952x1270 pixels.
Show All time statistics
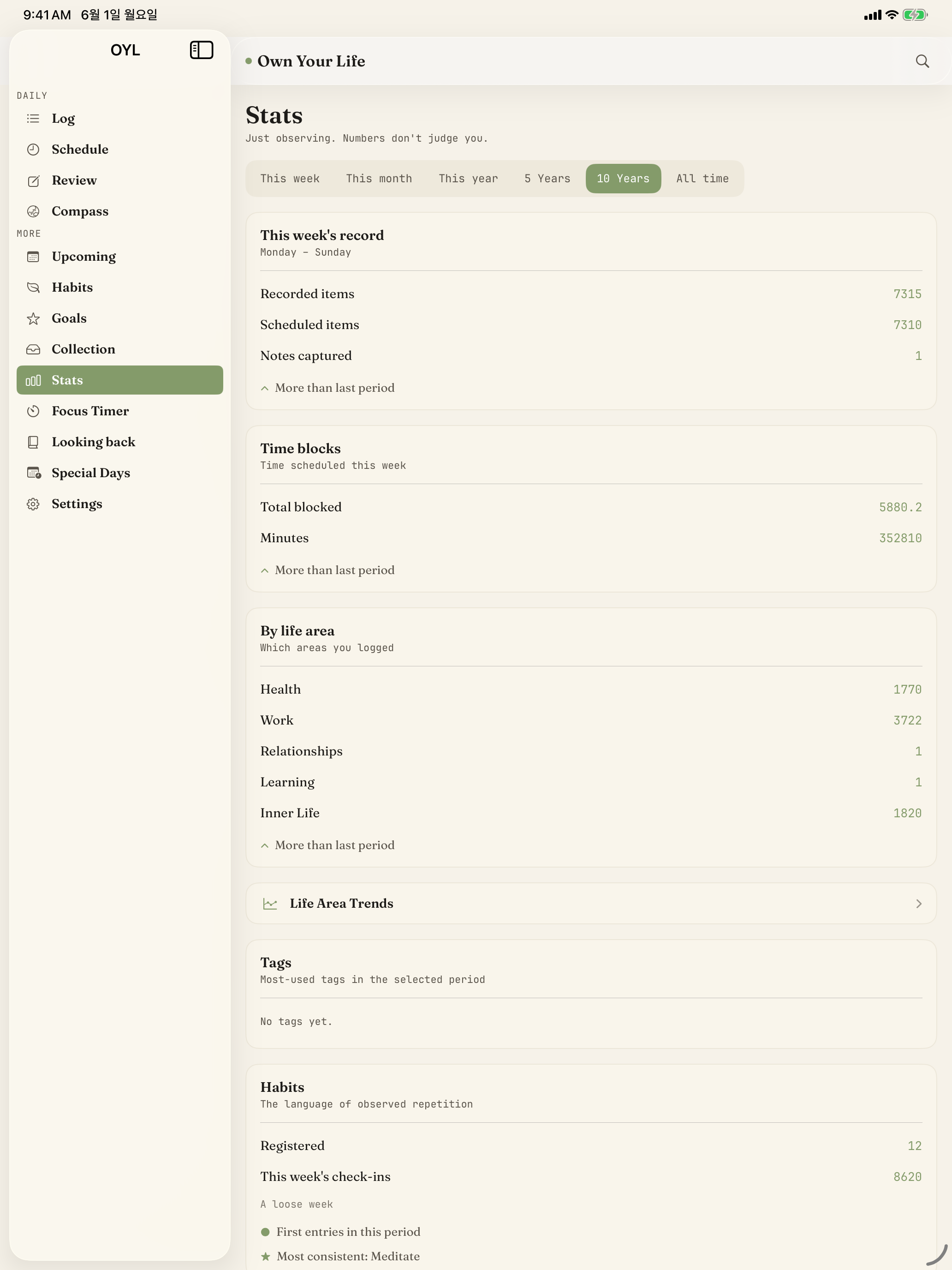tap(702, 179)
